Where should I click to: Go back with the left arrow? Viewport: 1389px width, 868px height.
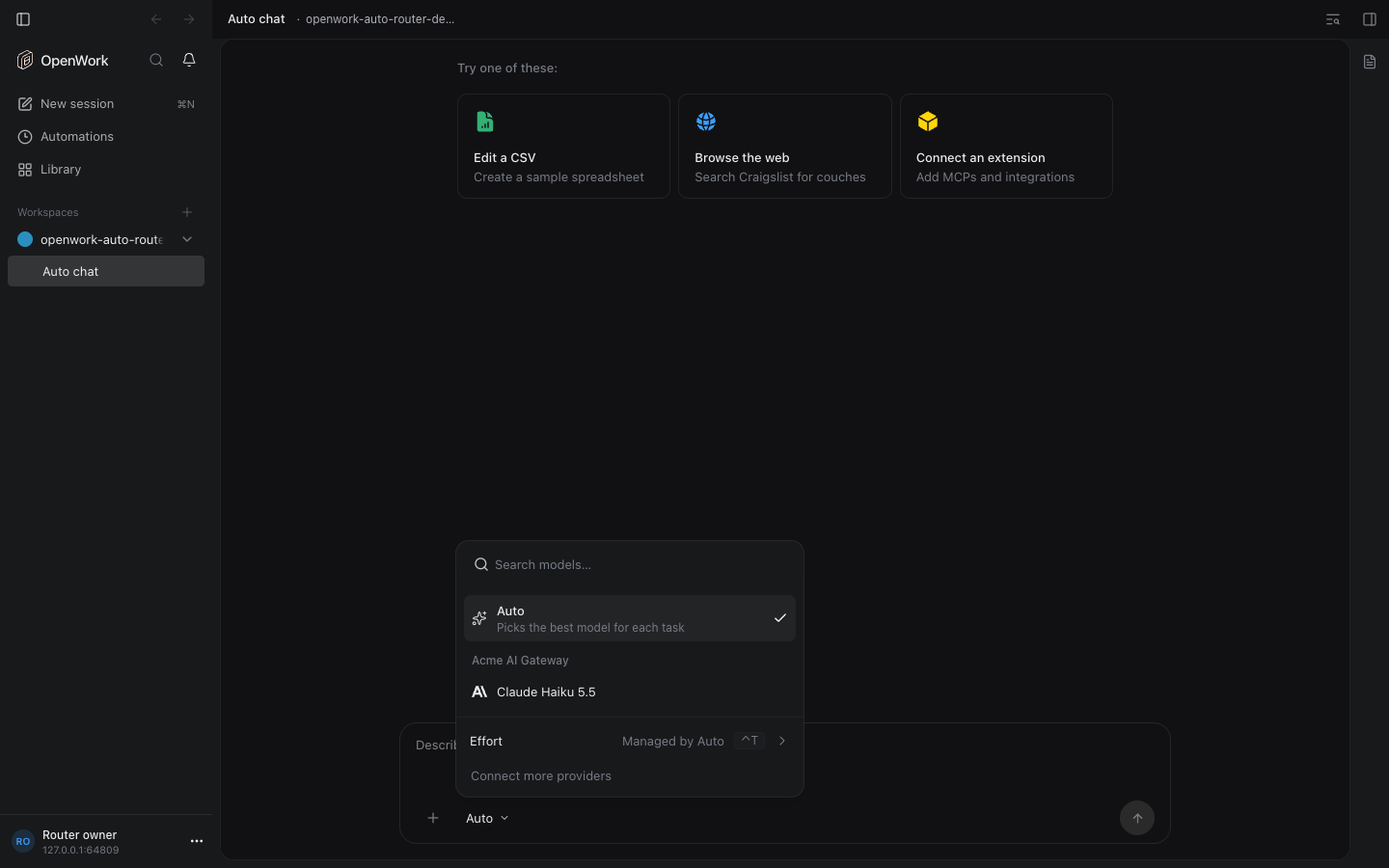click(156, 19)
